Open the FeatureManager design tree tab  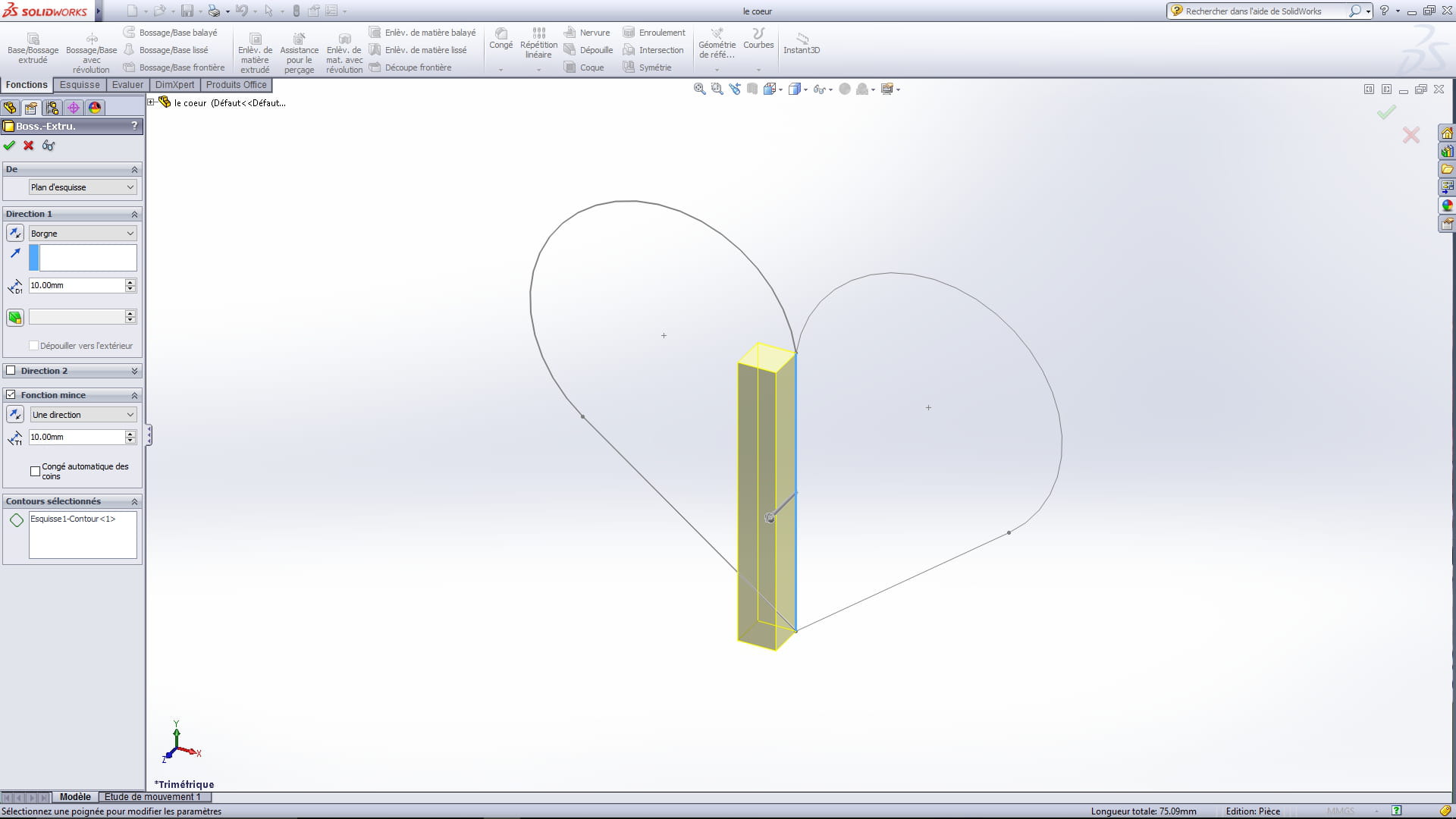click(x=10, y=108)
